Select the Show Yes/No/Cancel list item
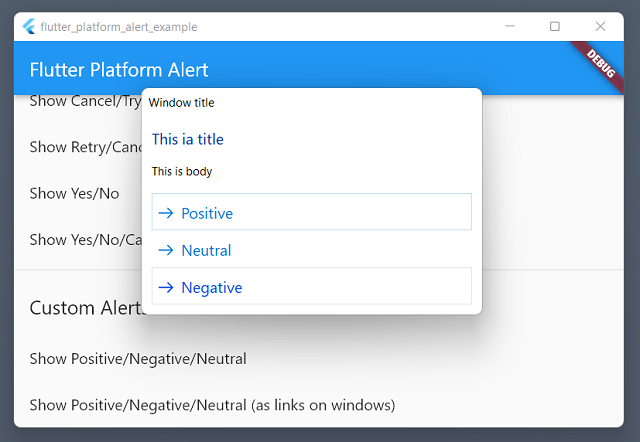 click(x=85, y=240)
